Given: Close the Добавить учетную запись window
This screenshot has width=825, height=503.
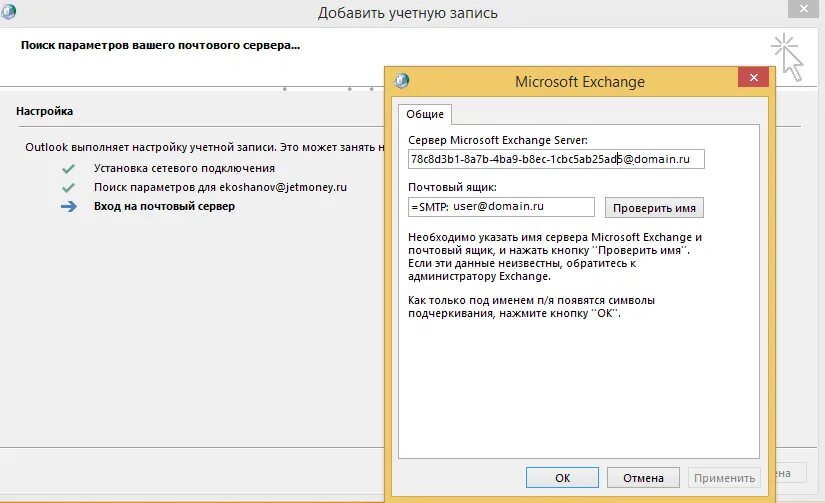Looking at the screenshot, I should (x=804, y=9).
